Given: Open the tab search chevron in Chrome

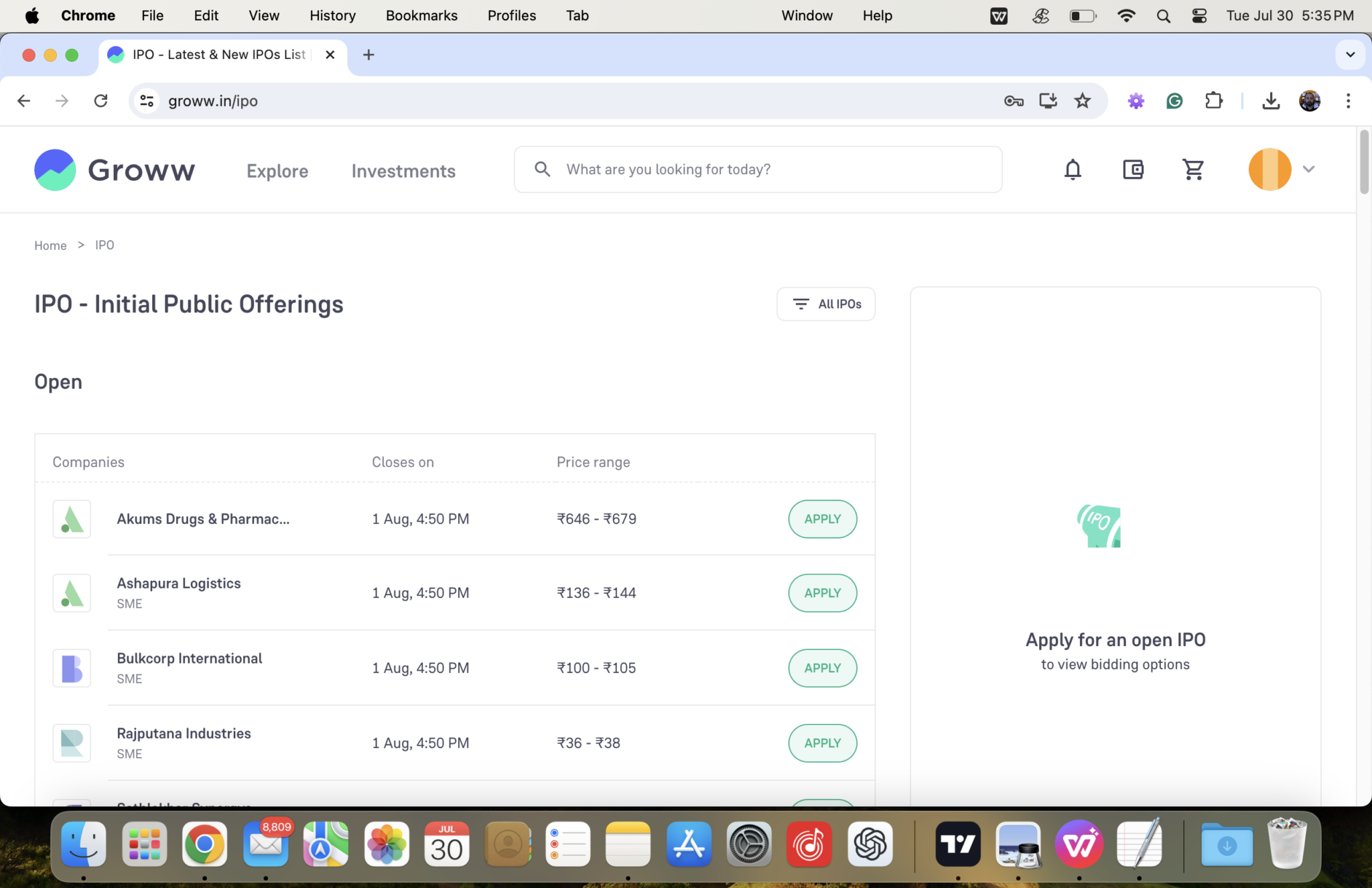Looking at the screenshot, I should point(1350,55).
